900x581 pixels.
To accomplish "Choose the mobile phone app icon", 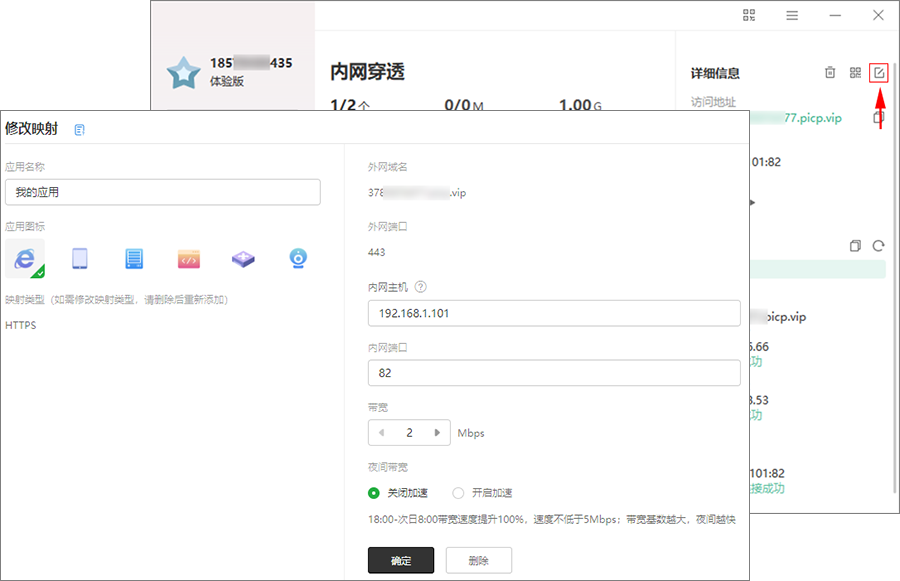I will tap(80, 259).
